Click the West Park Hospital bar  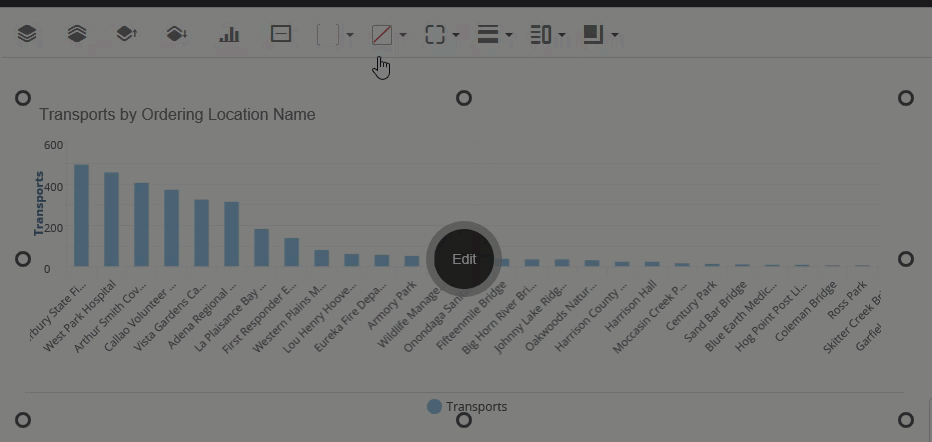(x=111, y=220)
